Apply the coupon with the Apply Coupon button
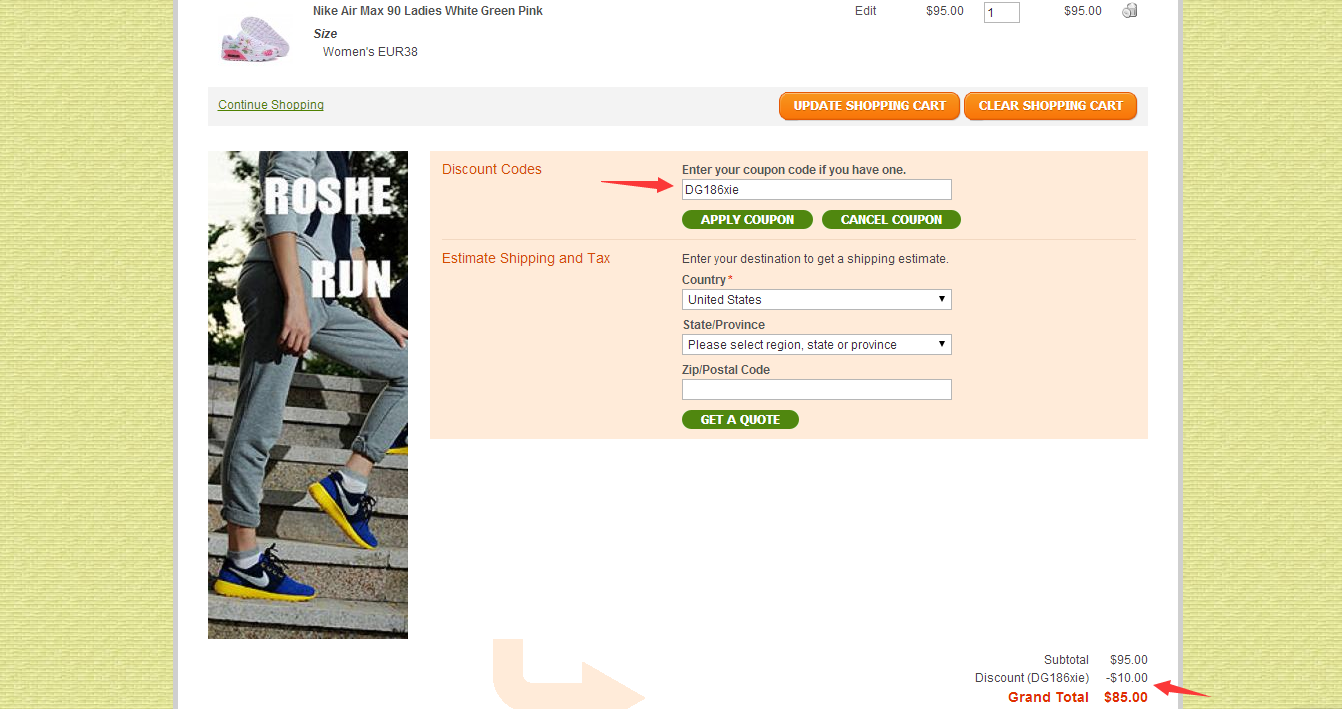 coord(747,220)
